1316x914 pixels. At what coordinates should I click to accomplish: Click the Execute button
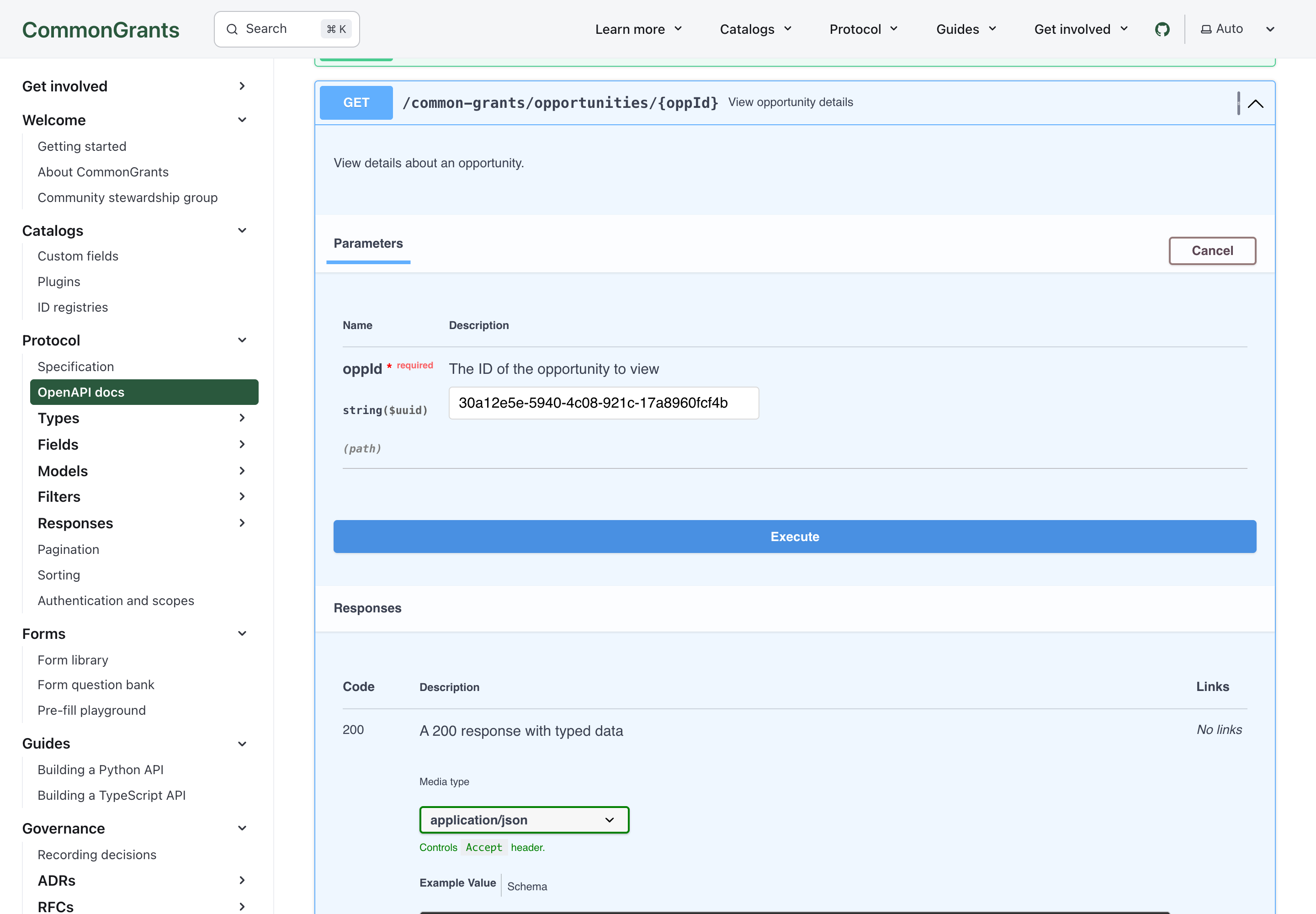pos(795,537)
